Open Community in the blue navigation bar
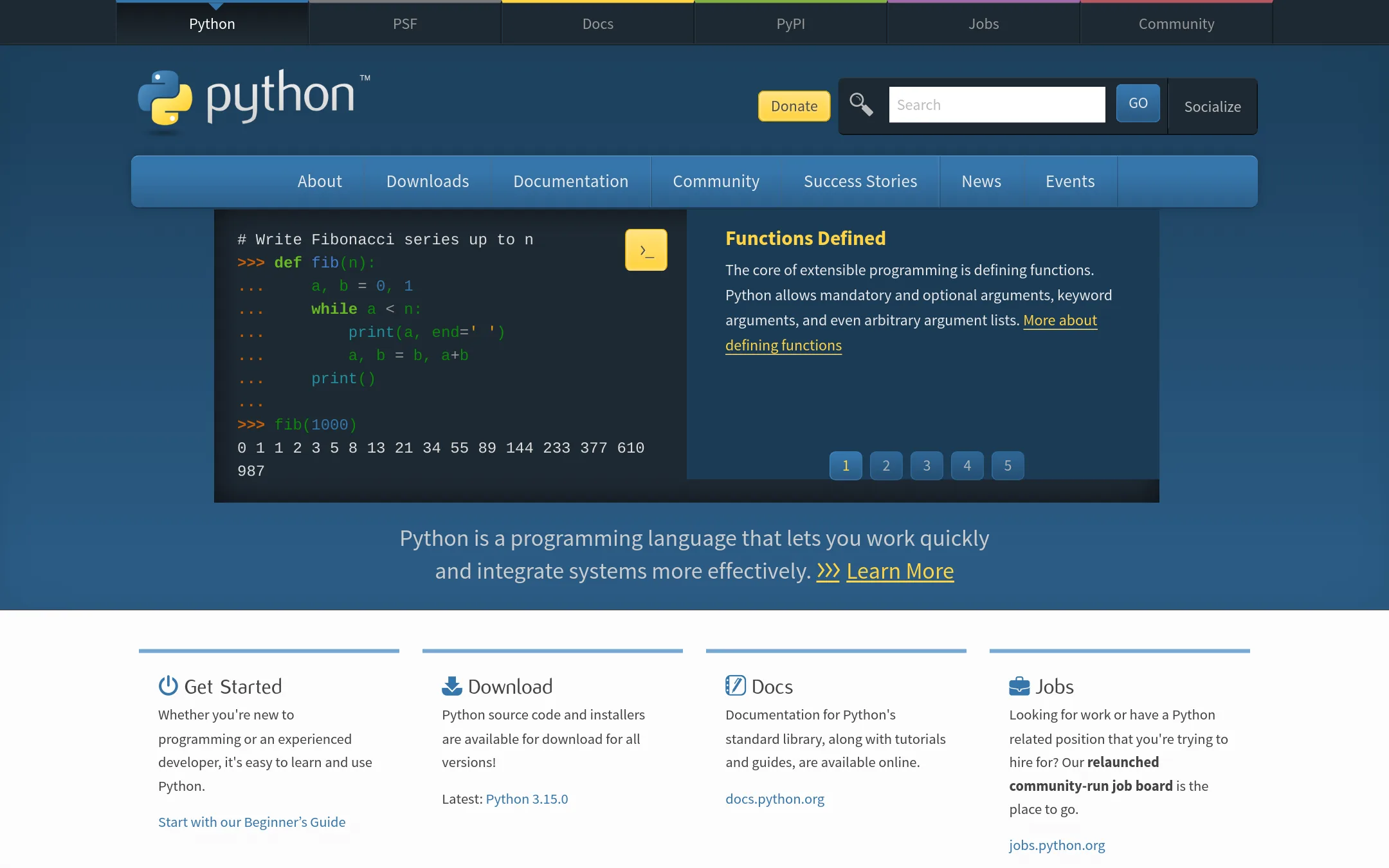This screenshot has height=868, width=1389. pos(716,181)
